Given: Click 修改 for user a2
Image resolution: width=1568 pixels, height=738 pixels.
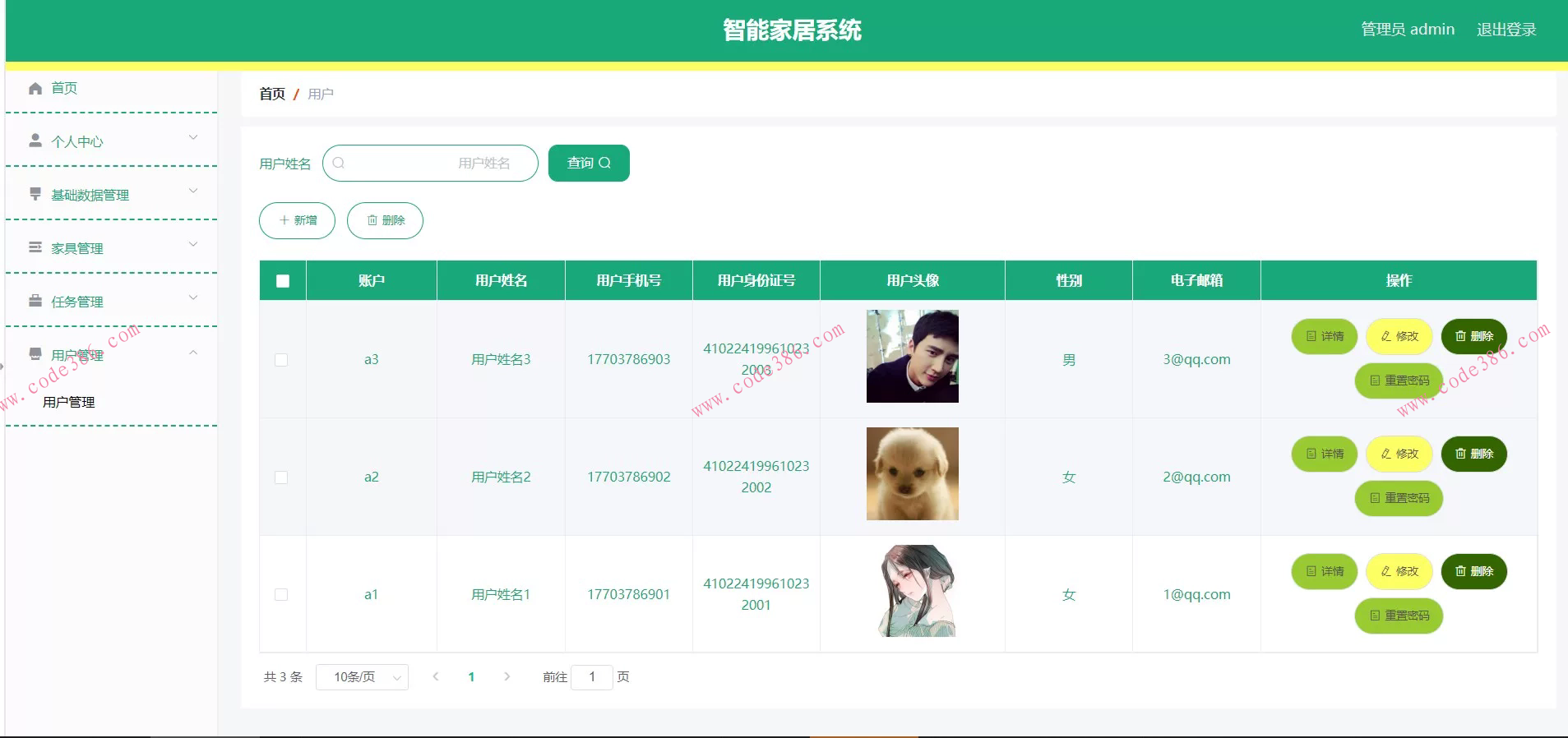Looking at the screenshot, I should click(x=1399, y=454).
